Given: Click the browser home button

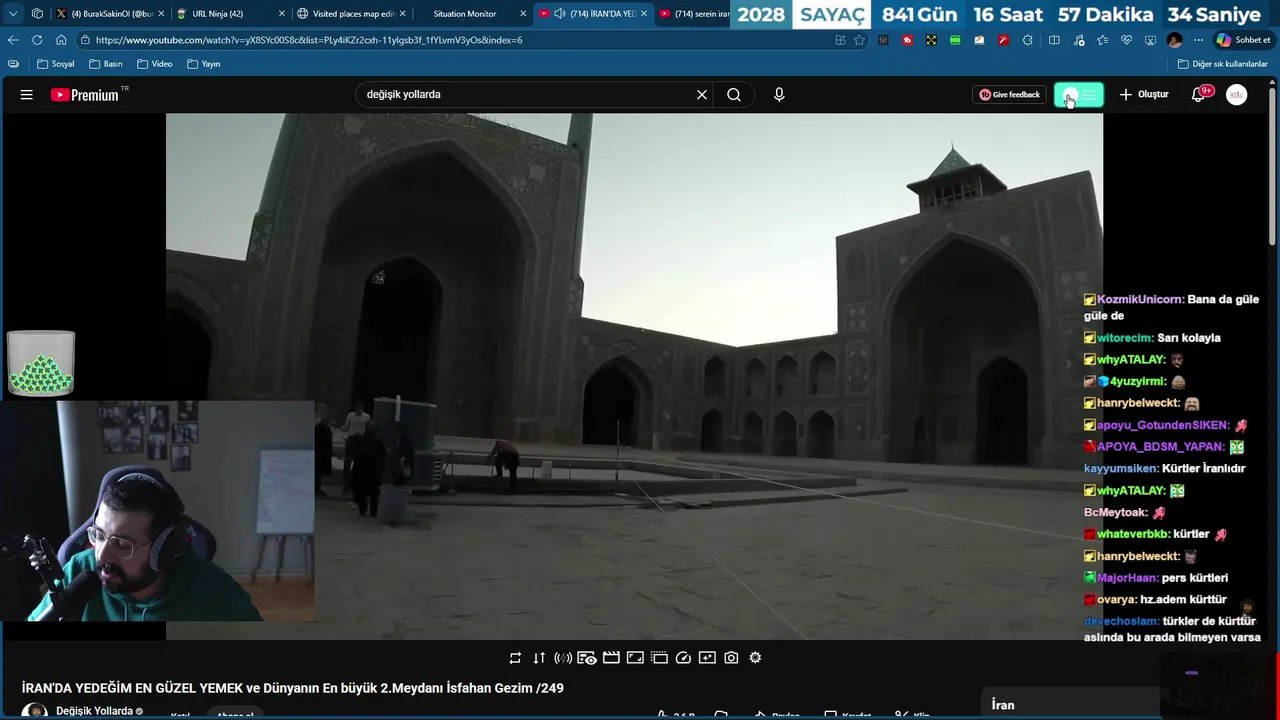Looking at the screenshot, I should pos(61,40).
